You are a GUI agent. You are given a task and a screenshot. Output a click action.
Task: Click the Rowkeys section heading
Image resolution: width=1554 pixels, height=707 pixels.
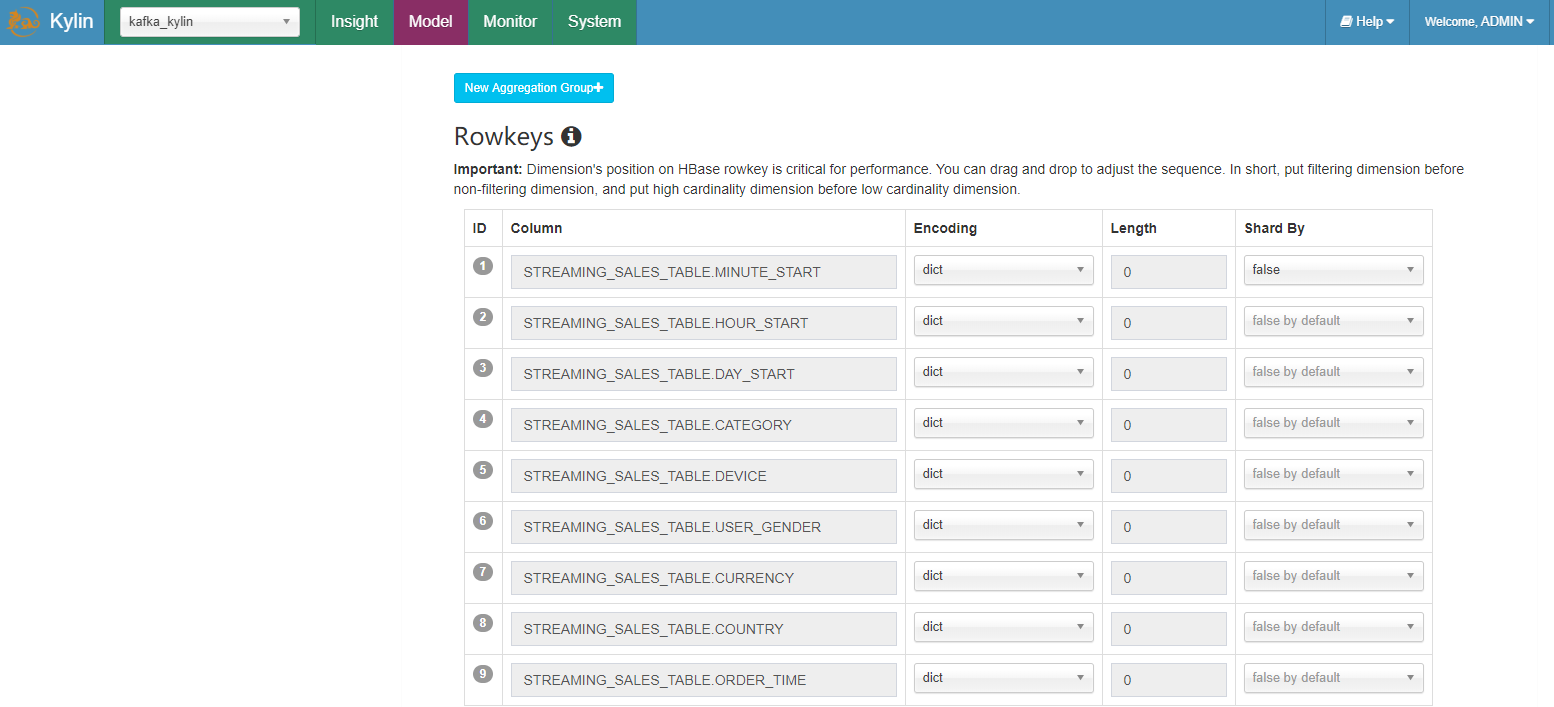[x=504, y=137]
